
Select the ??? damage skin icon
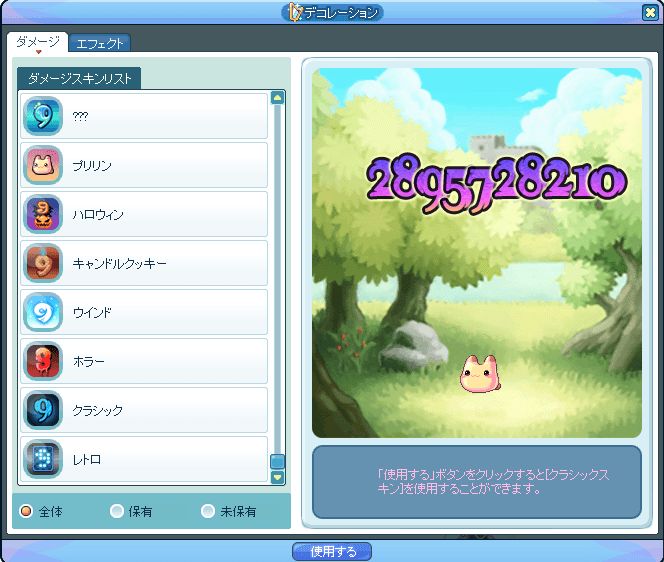[x=43, y=116]
